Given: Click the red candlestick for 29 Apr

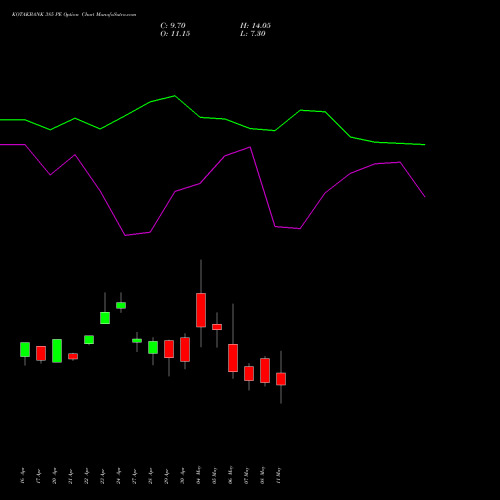Looking at the screenshot, I should [169, 349].
